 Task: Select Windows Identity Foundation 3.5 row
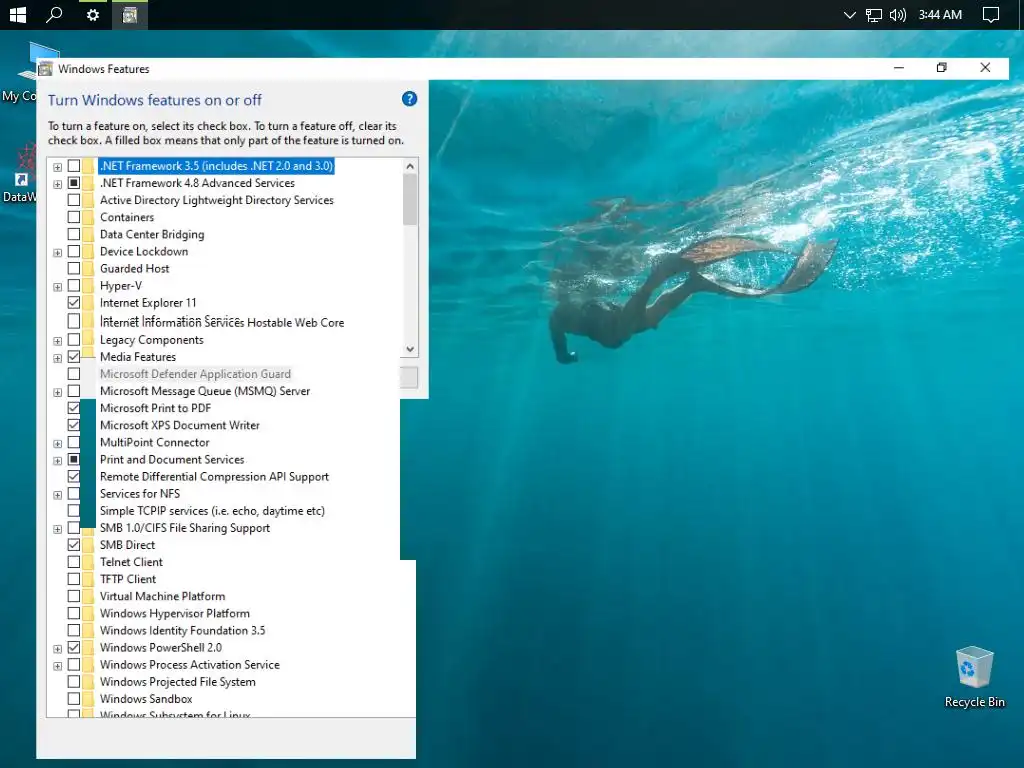182,630
